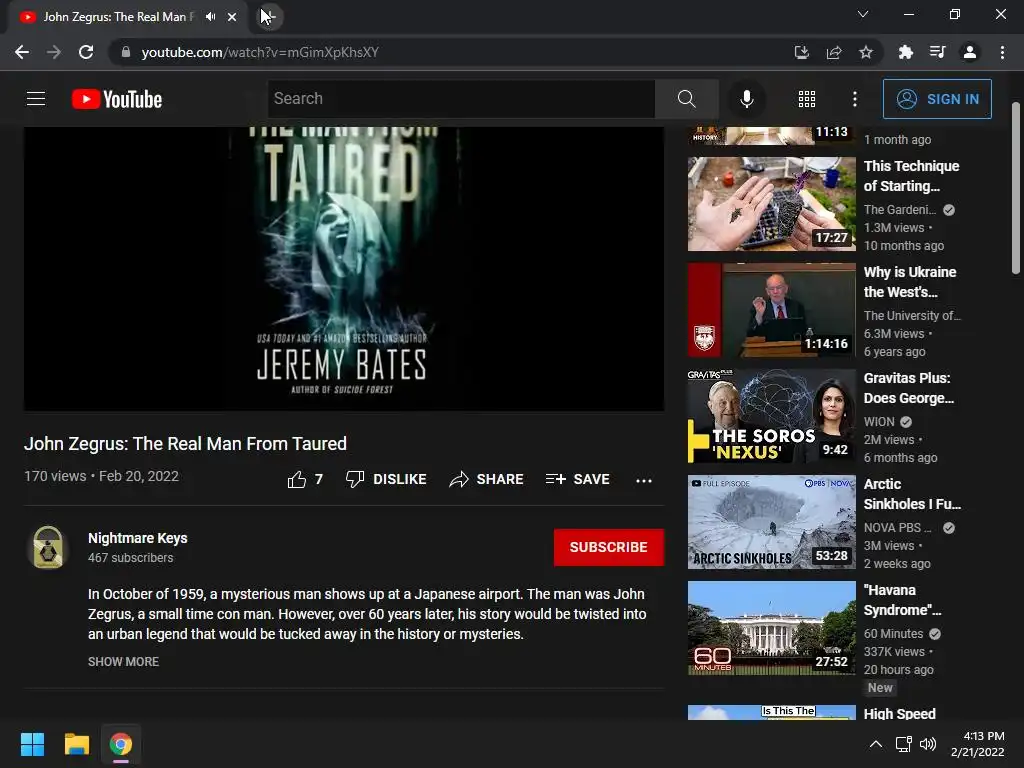Select the John Zegrus browser tab
The height and width of the screenshot is (768, 1024).
coord(127,17)
